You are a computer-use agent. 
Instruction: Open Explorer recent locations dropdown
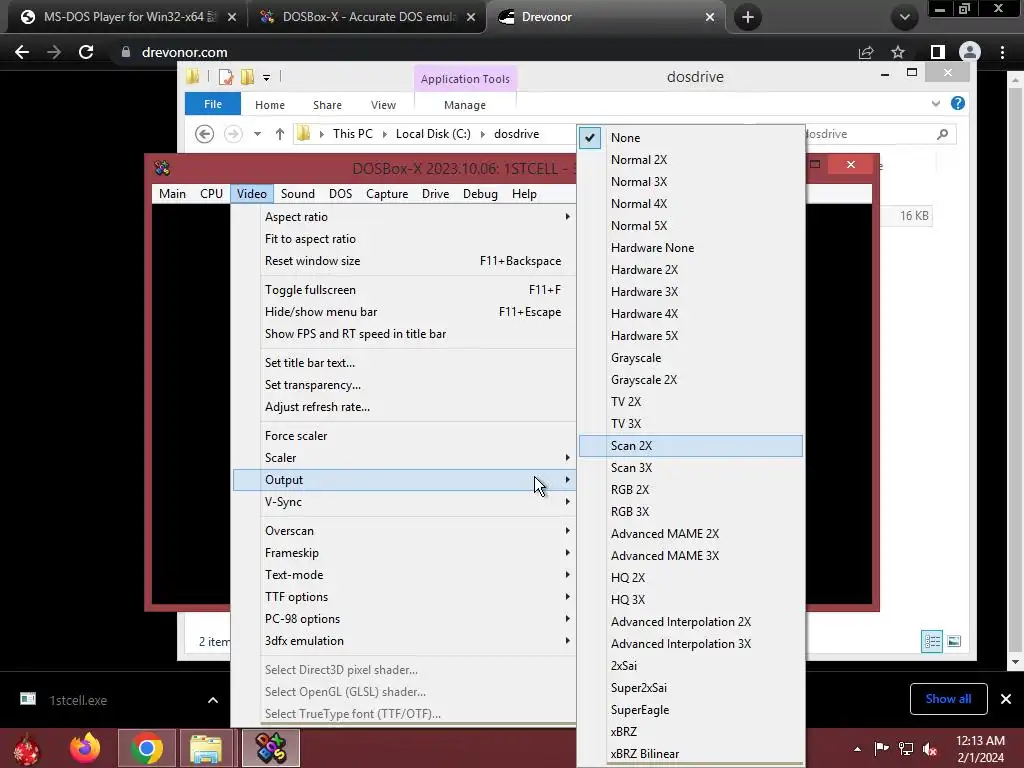[257, 134]
